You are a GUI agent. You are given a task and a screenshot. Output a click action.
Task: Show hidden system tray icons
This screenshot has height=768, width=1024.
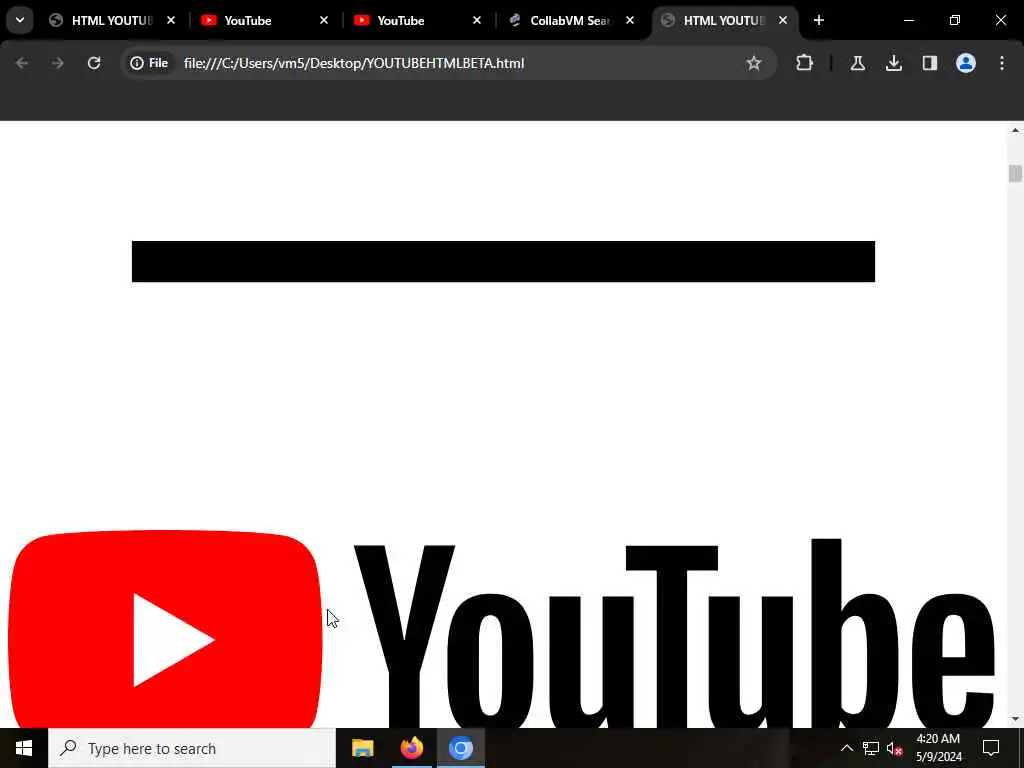[x=846, y=748]
